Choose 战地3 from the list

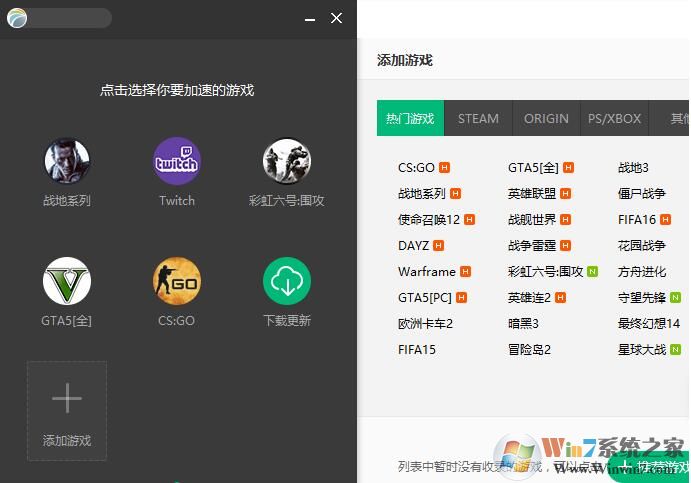pyautogui.click(x=633, y=168)
